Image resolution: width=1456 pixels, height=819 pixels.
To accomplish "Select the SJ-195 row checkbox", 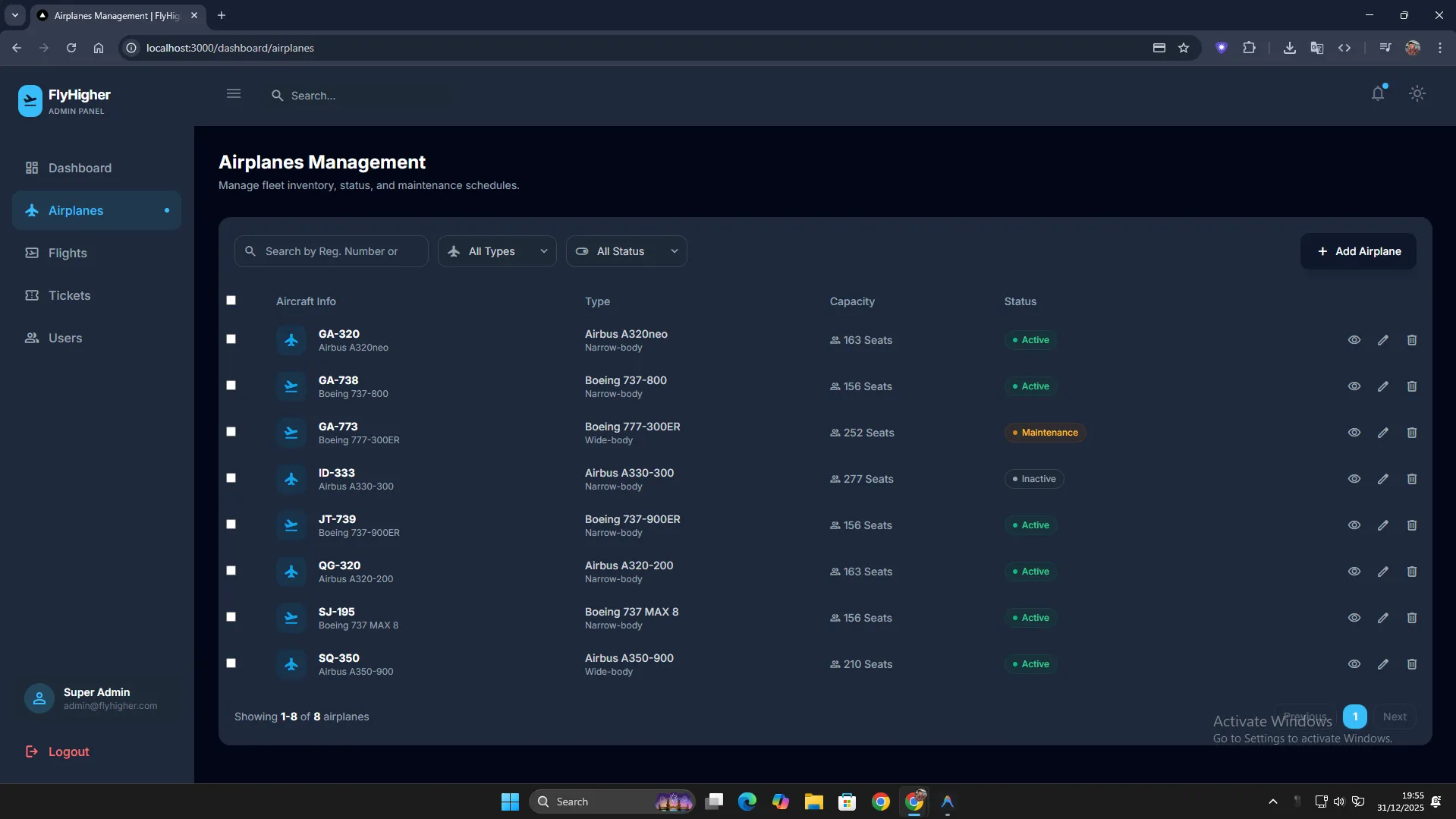I will (231, 617).
